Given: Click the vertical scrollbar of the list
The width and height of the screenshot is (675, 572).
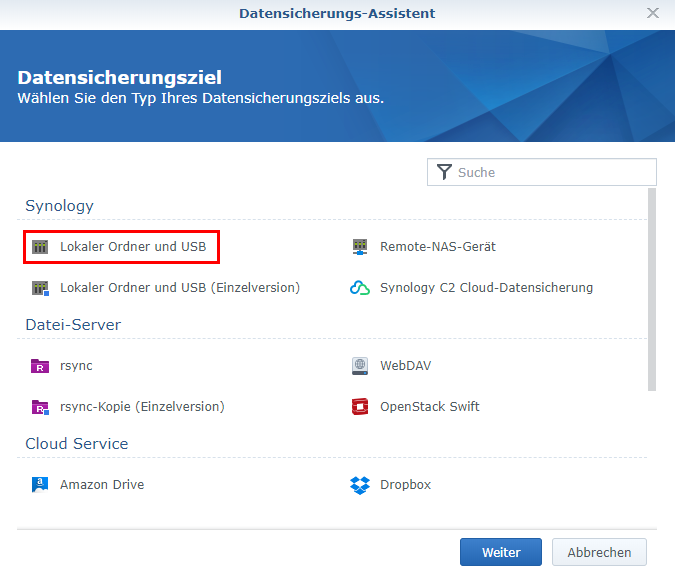Looking at the screenshot, I should (x=652, y=290).
